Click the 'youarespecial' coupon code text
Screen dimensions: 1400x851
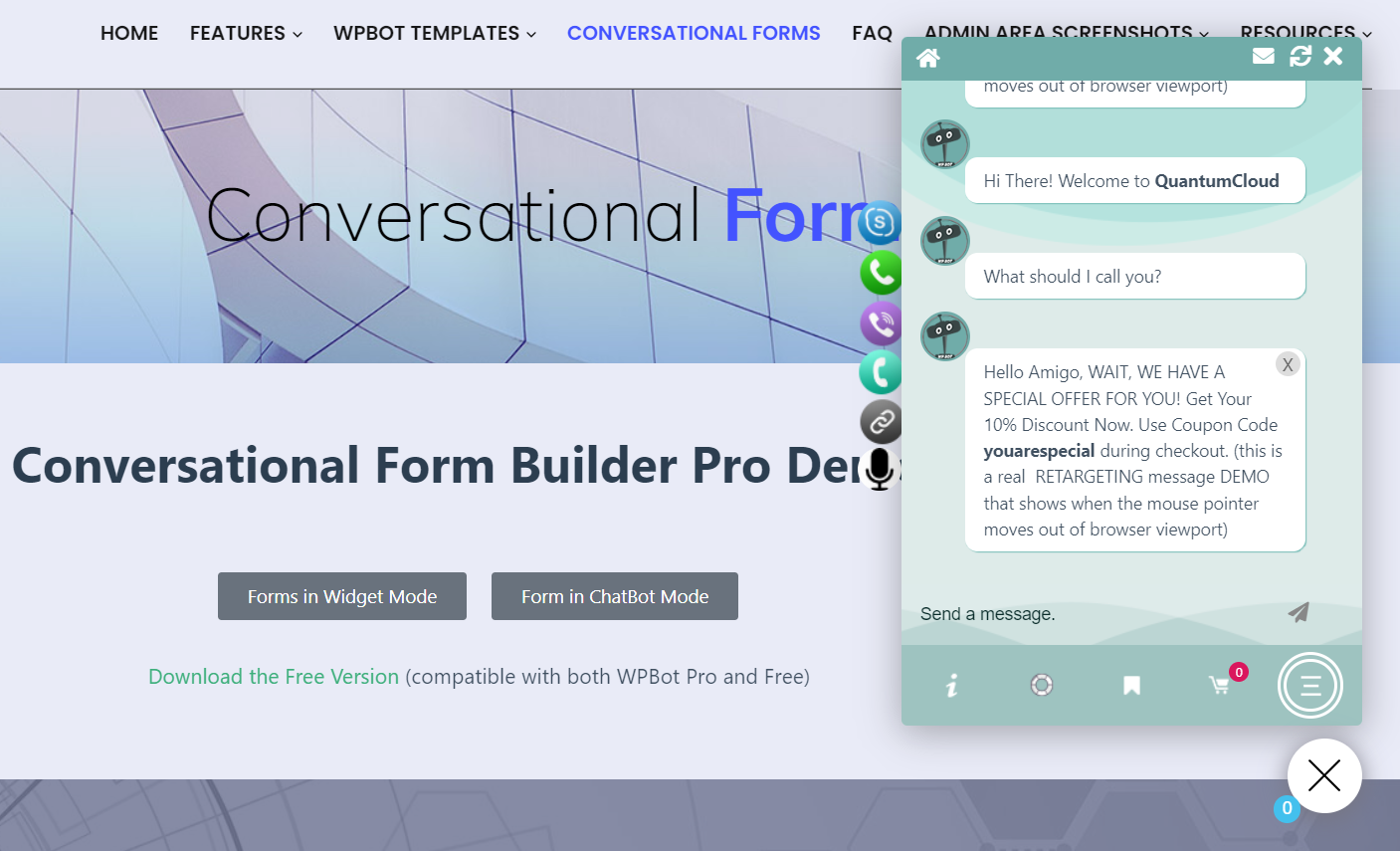tap(1039, 451)
